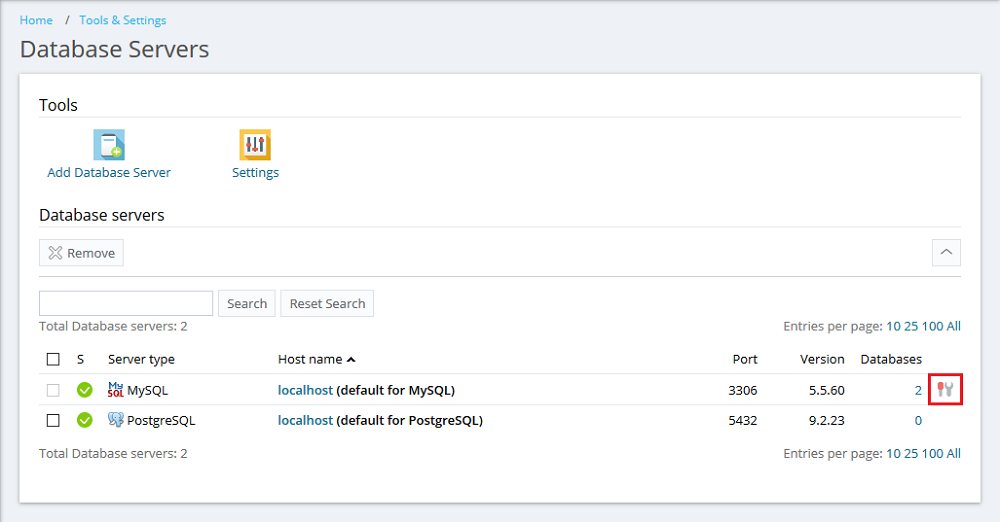Check the PostgreSQL row checkbox
This screenshot has height=522, width=1000.
[53, 420]
